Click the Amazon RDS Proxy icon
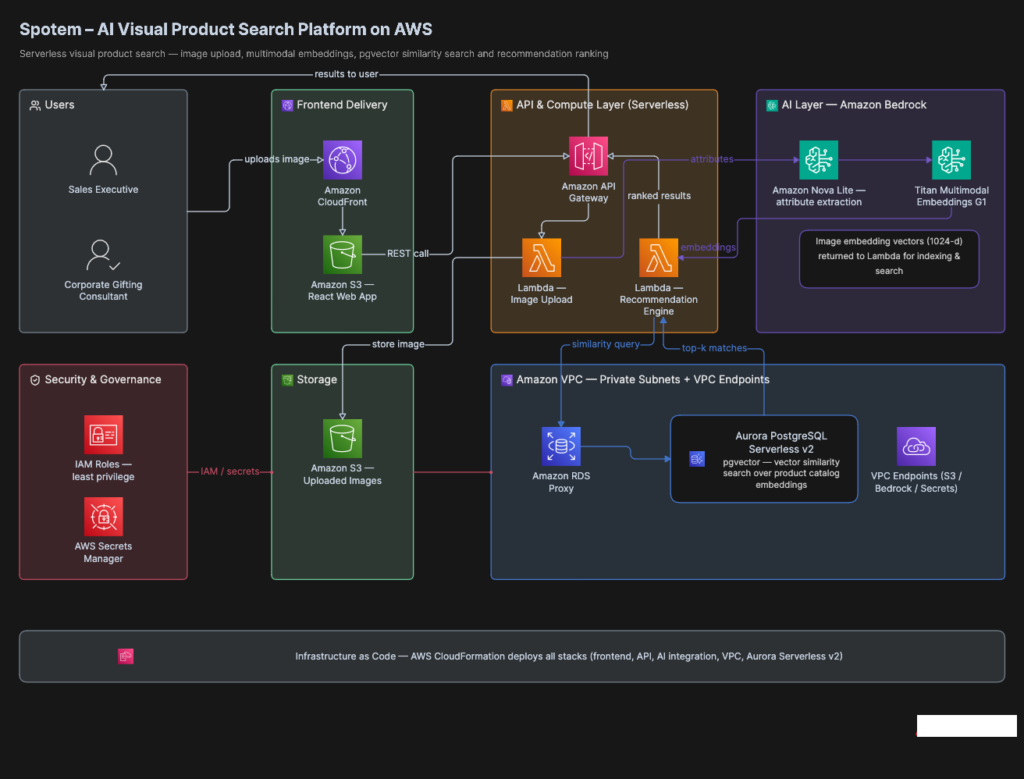The width and height of the screenshot is (1024, 779). [561, 447]
